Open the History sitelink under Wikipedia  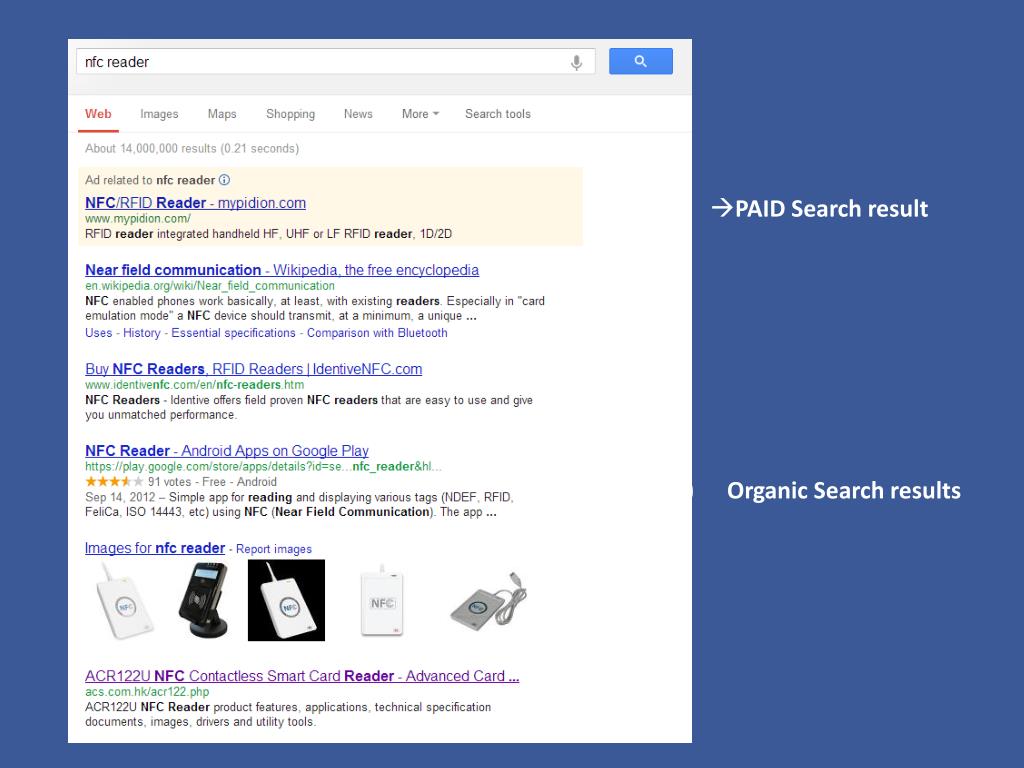[x=142, y=332]
